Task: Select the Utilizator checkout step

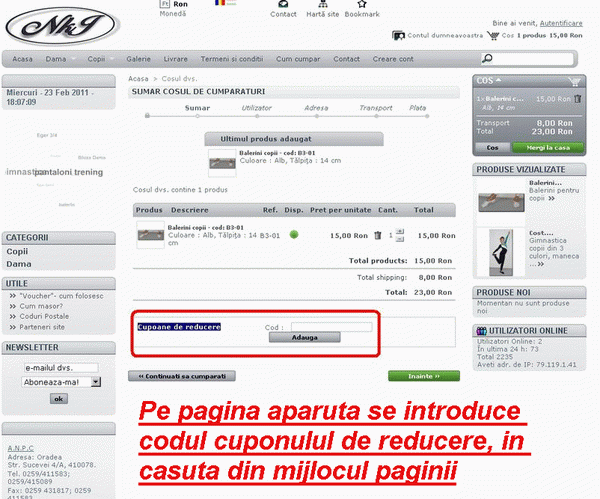Action: pyautogui.click(x=256, y=108)
